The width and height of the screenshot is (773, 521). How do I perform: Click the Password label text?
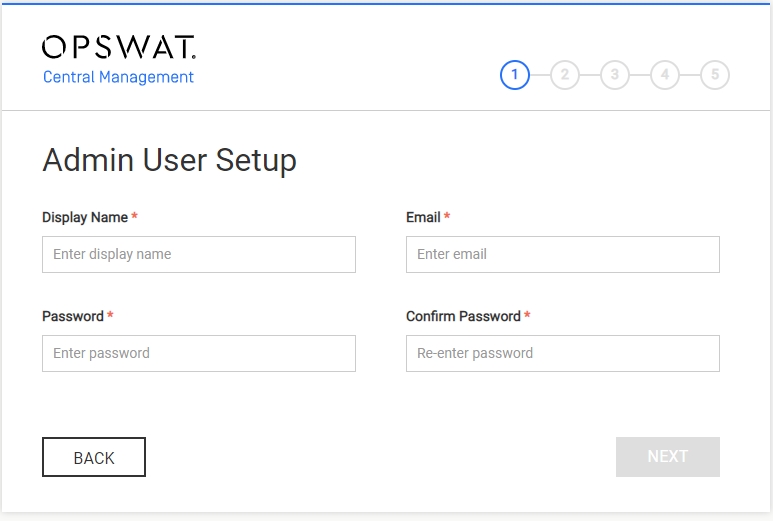pyautogui.click(x=72, y=316)
